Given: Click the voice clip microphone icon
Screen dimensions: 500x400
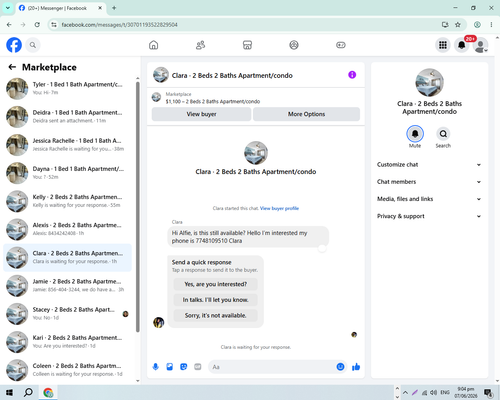Looking at the screenshot, I should (155, 367).
